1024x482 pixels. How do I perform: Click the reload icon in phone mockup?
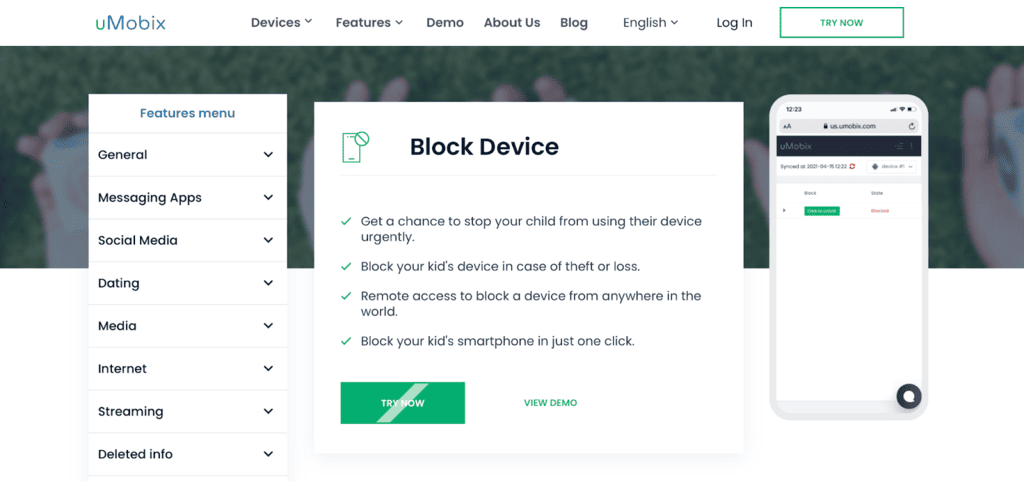click(912, 126)
